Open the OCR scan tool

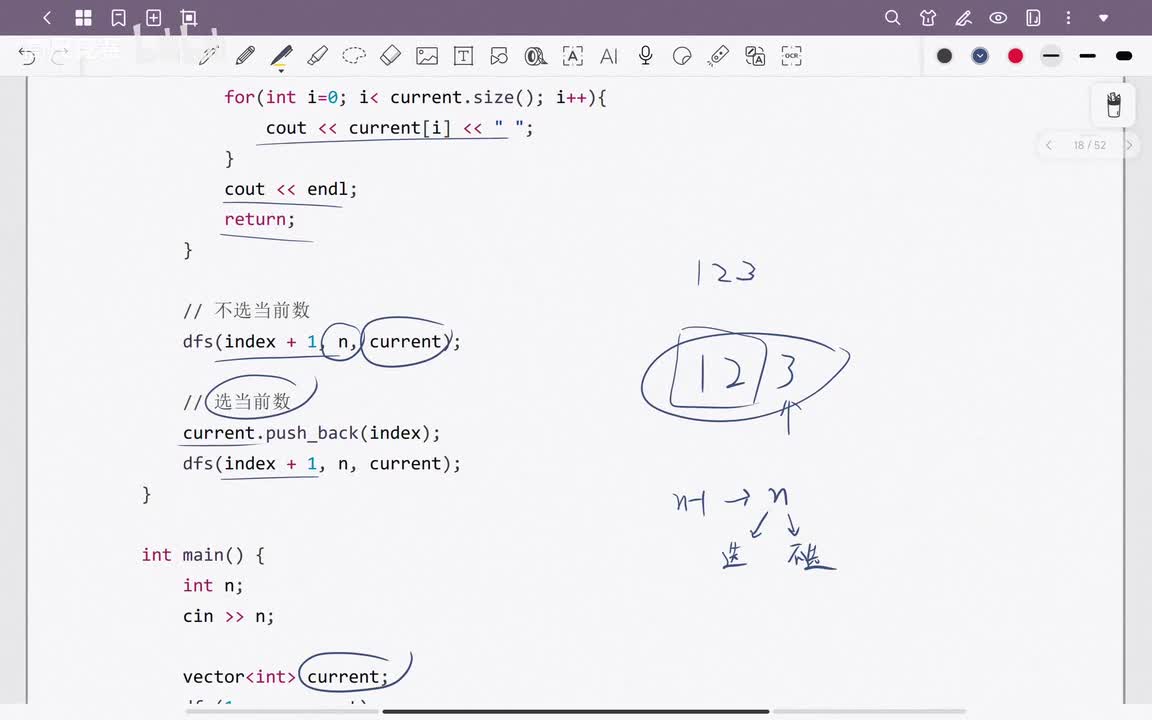tap(791, 56)
